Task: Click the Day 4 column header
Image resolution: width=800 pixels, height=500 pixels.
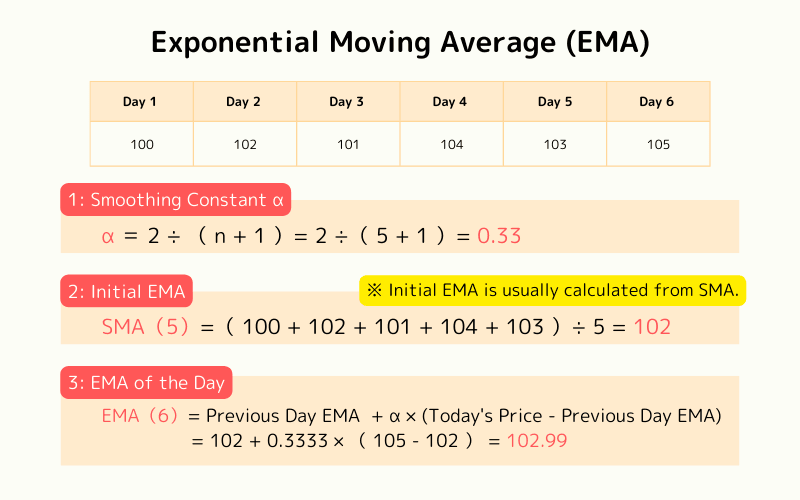Action: click(450, 102)
